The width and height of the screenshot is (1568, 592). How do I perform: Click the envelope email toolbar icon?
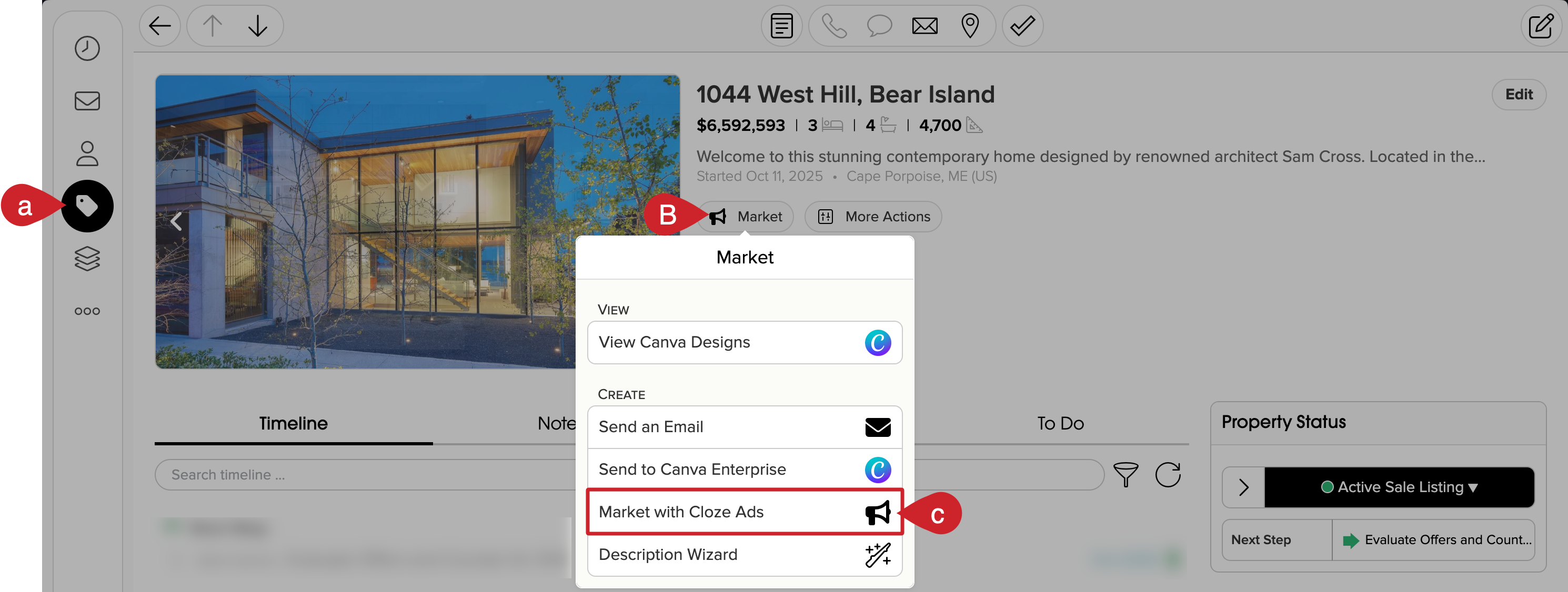[924, 26]
